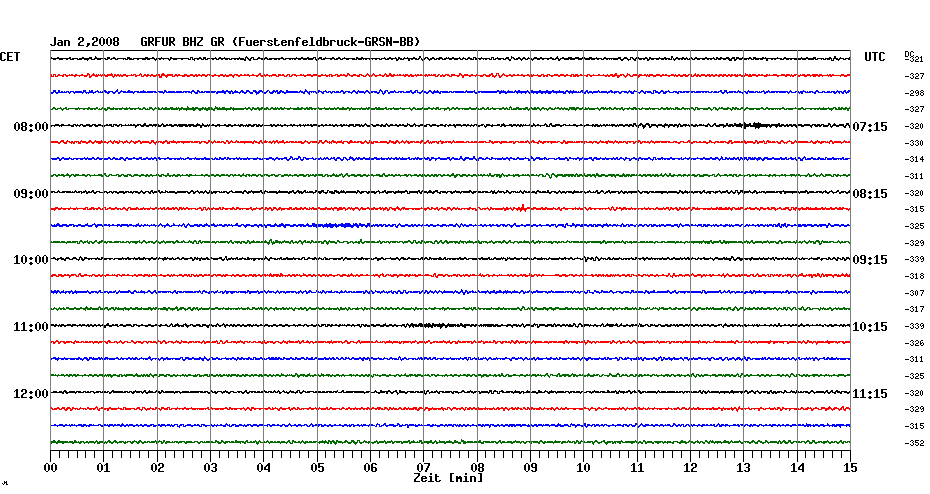930x494 pixels.
Task: Click DC offset value '-318'
Action: coord(914,276)
